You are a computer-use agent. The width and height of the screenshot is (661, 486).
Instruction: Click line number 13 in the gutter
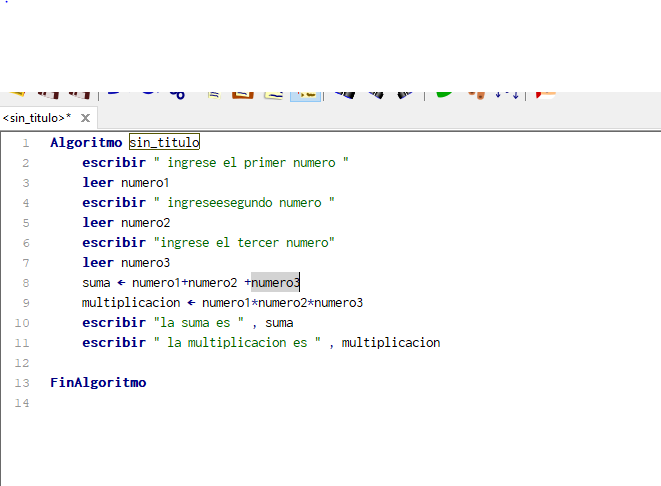pyautogui.click(x=23, y=383)
